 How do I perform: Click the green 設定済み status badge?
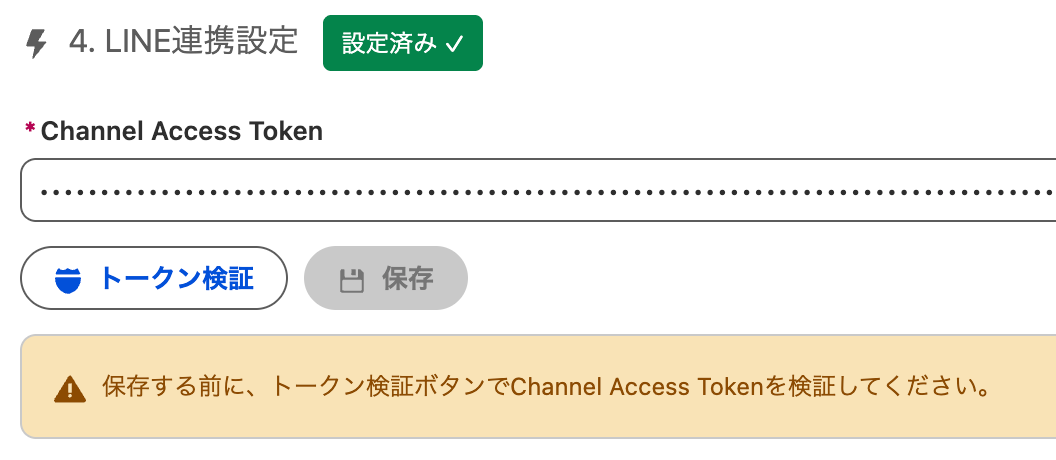coord(402,44)
